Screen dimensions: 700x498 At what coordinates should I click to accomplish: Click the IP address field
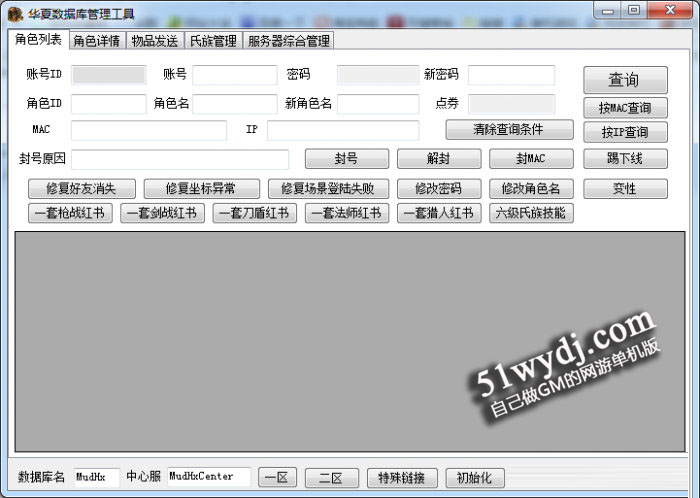pos(343,130)
